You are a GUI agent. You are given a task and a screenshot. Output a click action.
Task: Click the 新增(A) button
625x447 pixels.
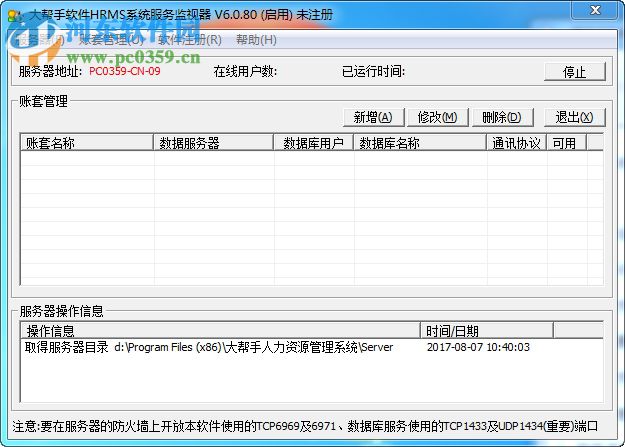373,117
